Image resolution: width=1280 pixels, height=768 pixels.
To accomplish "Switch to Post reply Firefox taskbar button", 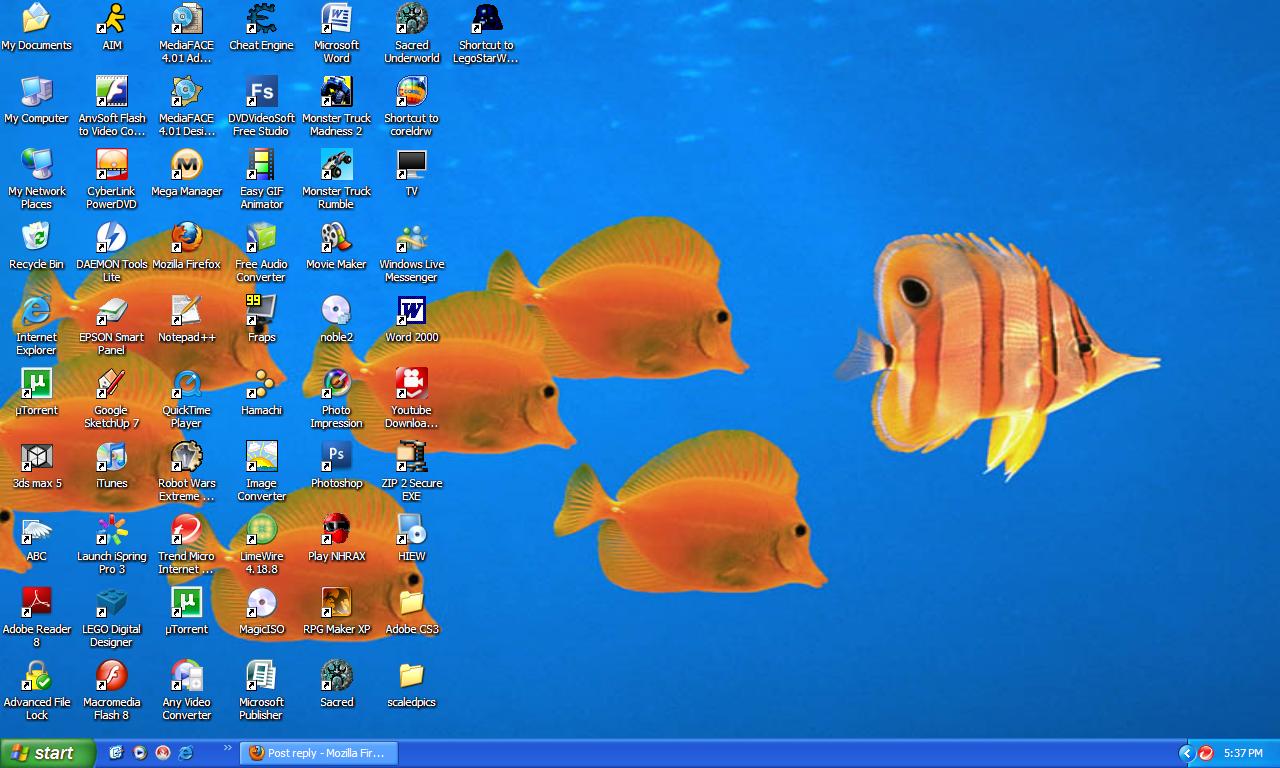I will (x=318, y=753).
